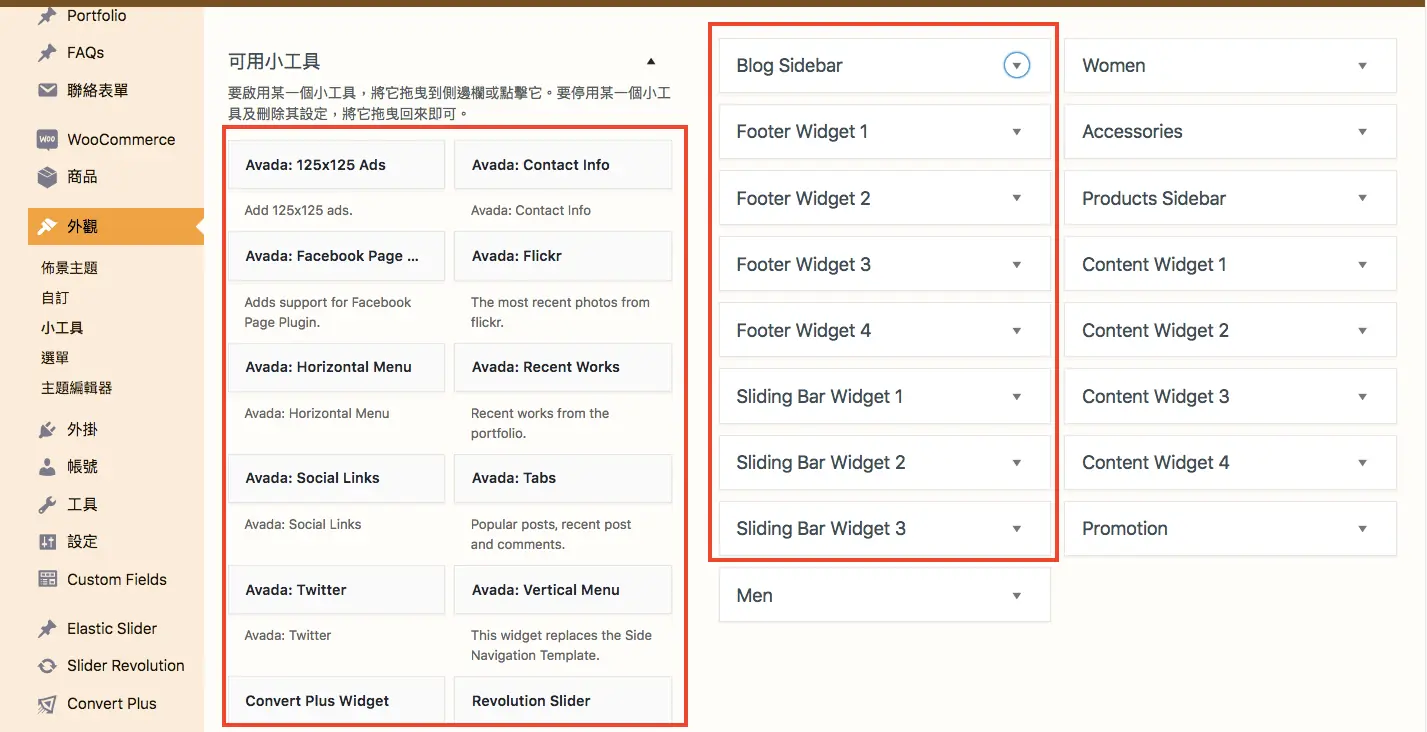Click the Elastic Slider pin icon
Screen dimensions: 1427x732
click(x=47, y=629)
